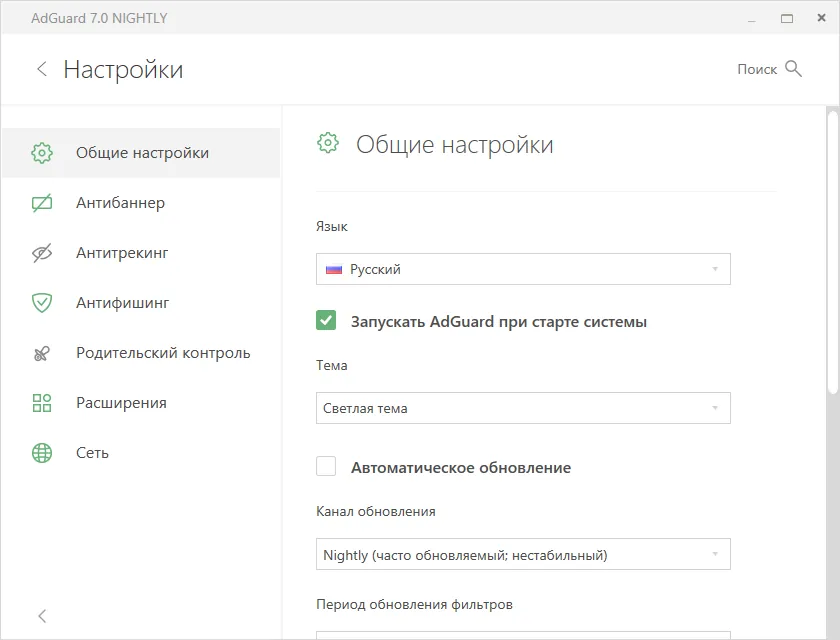Image resolution: width=840 pixels, height=640 pixels.
Task: Uncheck Запускать AdGuard при старте системы
Action: 326,320
